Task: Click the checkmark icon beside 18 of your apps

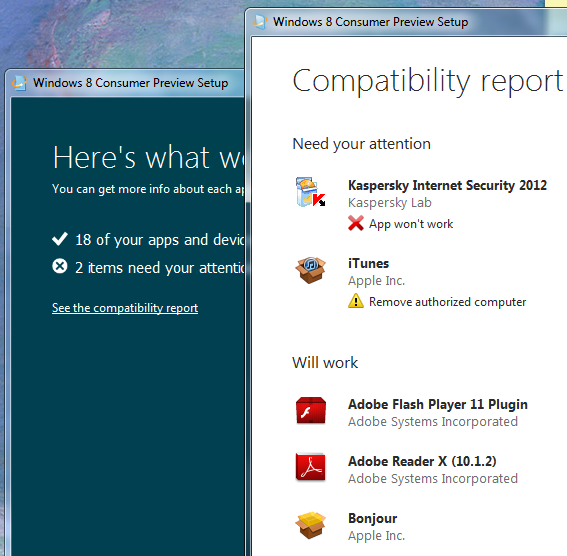Action: [x=60, y=239]
